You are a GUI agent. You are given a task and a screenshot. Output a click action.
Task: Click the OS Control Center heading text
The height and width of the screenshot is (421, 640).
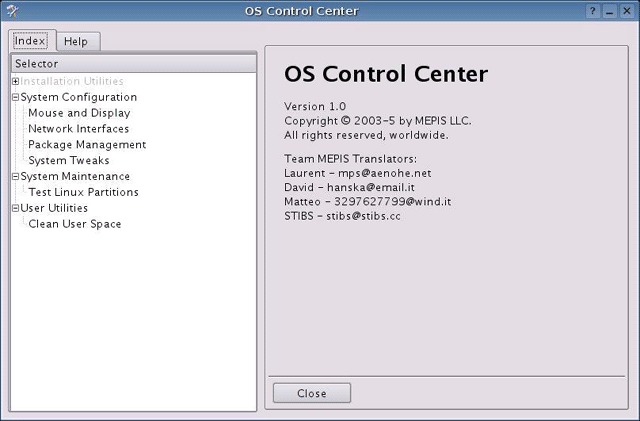(386, 74)
